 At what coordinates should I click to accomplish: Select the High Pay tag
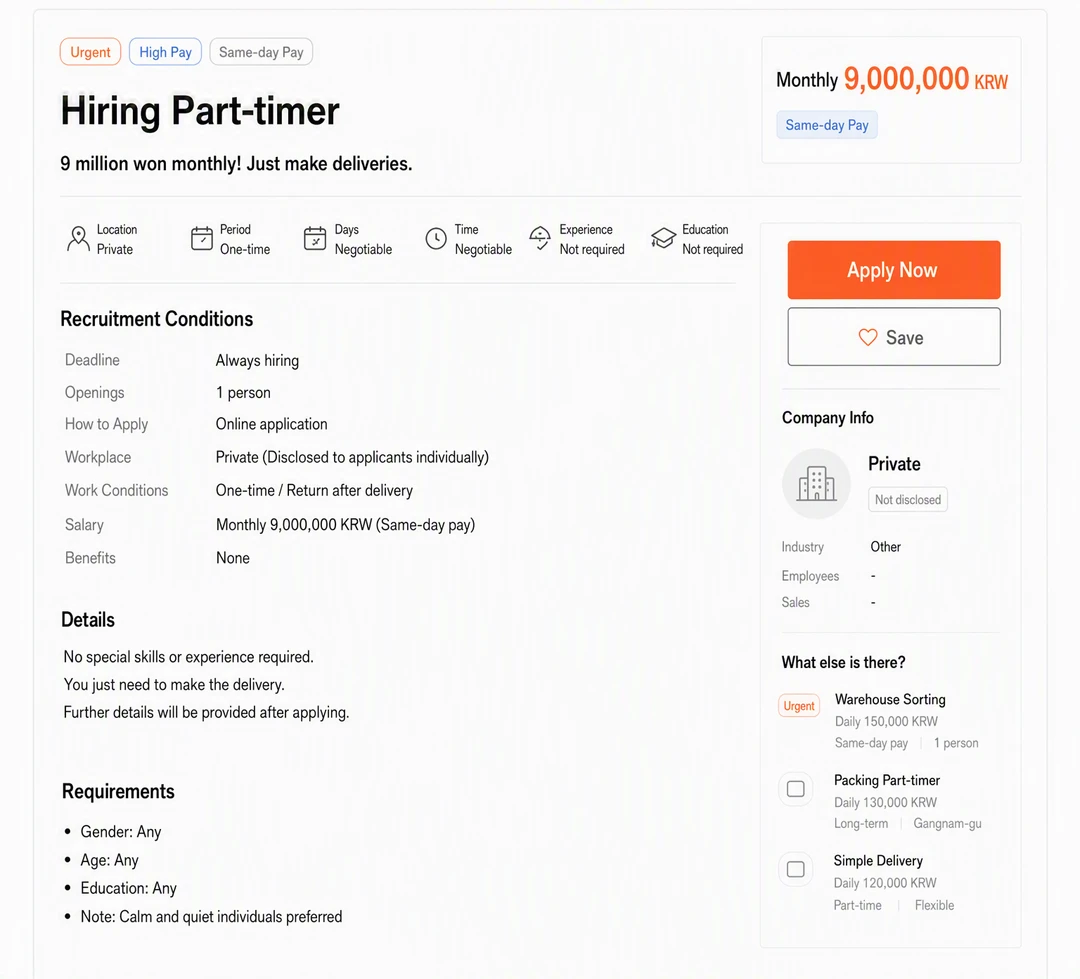tap(165, 52)
